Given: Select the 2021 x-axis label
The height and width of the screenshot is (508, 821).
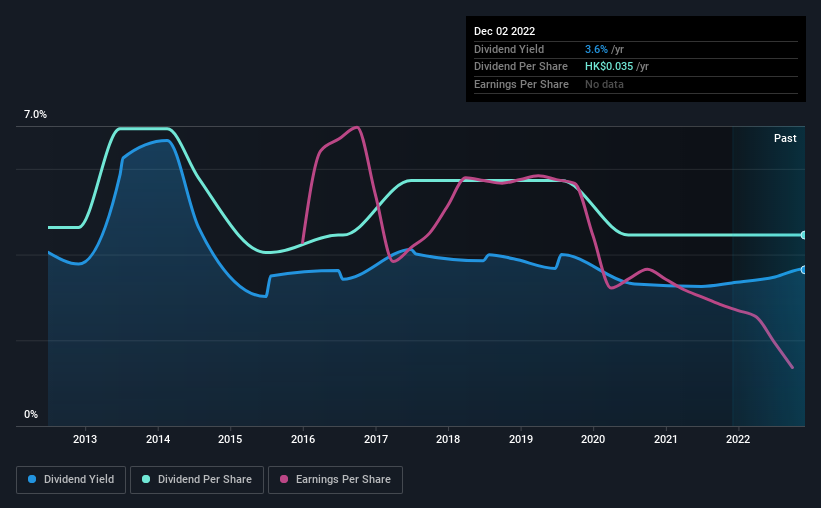Looking at the screenshot, I should (665, 439).
